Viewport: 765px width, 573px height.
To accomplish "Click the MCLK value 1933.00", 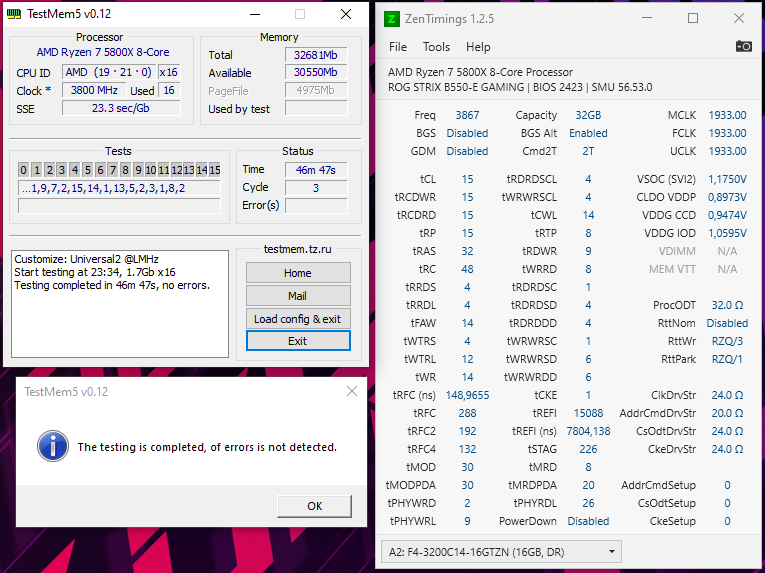I will (x=727, y=115).
